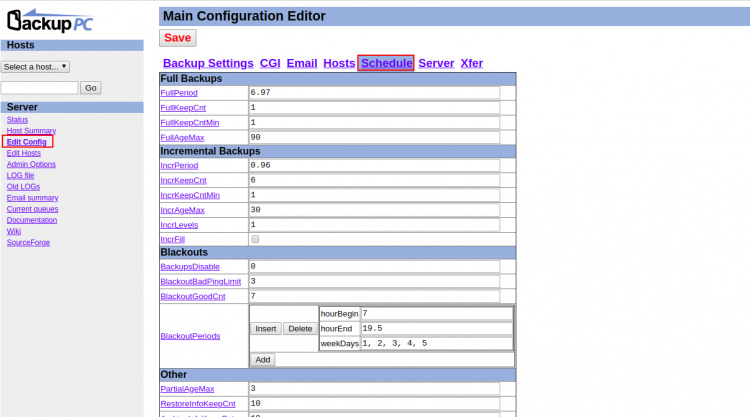Open the Documentation sidebar link

point(32,220)
